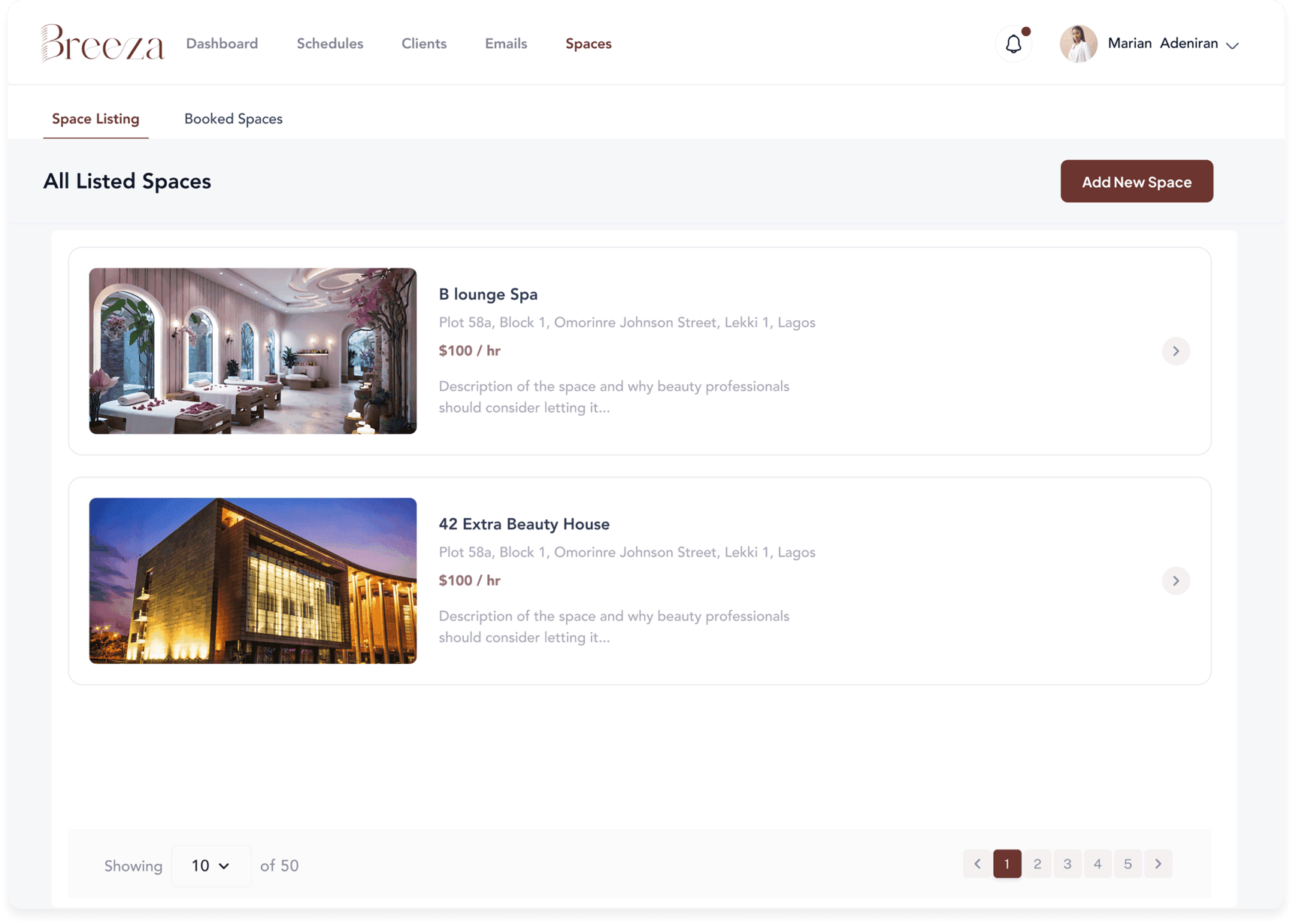Click the 'of 50' total count text
The width and height of the screenshot is (1293, 924).
(x=280, y=865)
